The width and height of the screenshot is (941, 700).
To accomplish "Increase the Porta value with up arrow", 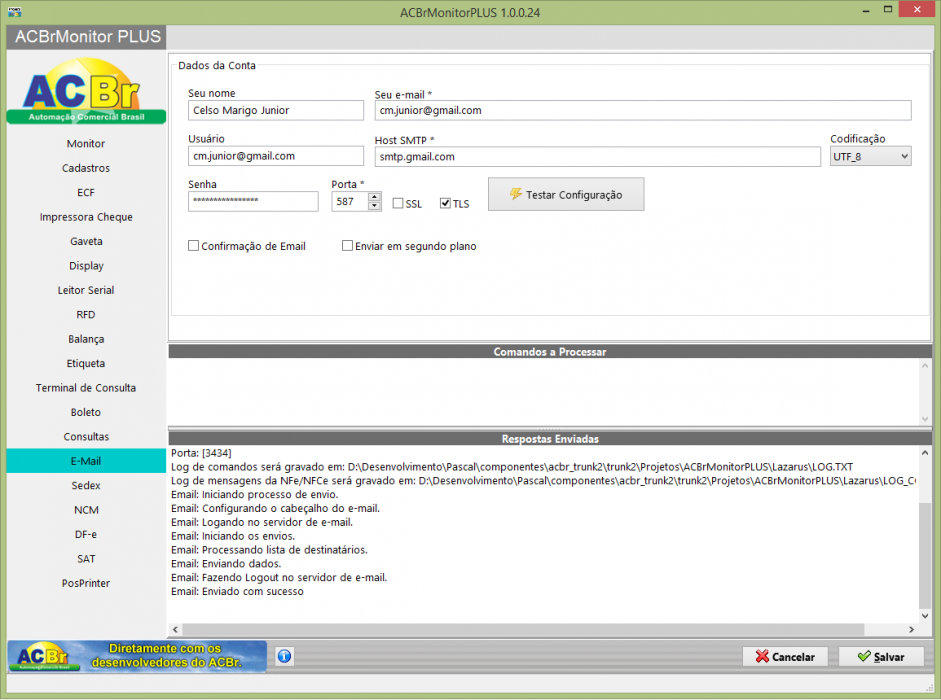I will pyautogui.click(x=374, y=196).
